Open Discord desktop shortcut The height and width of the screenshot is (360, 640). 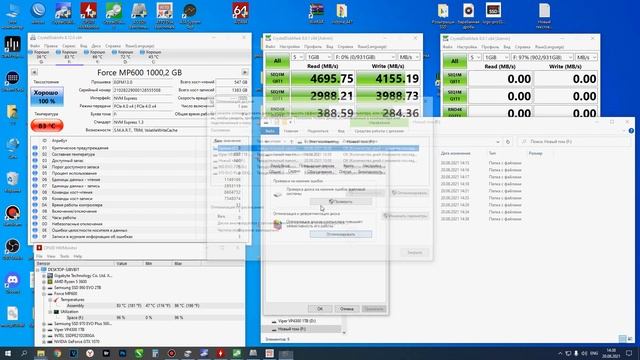coord(13,283)
